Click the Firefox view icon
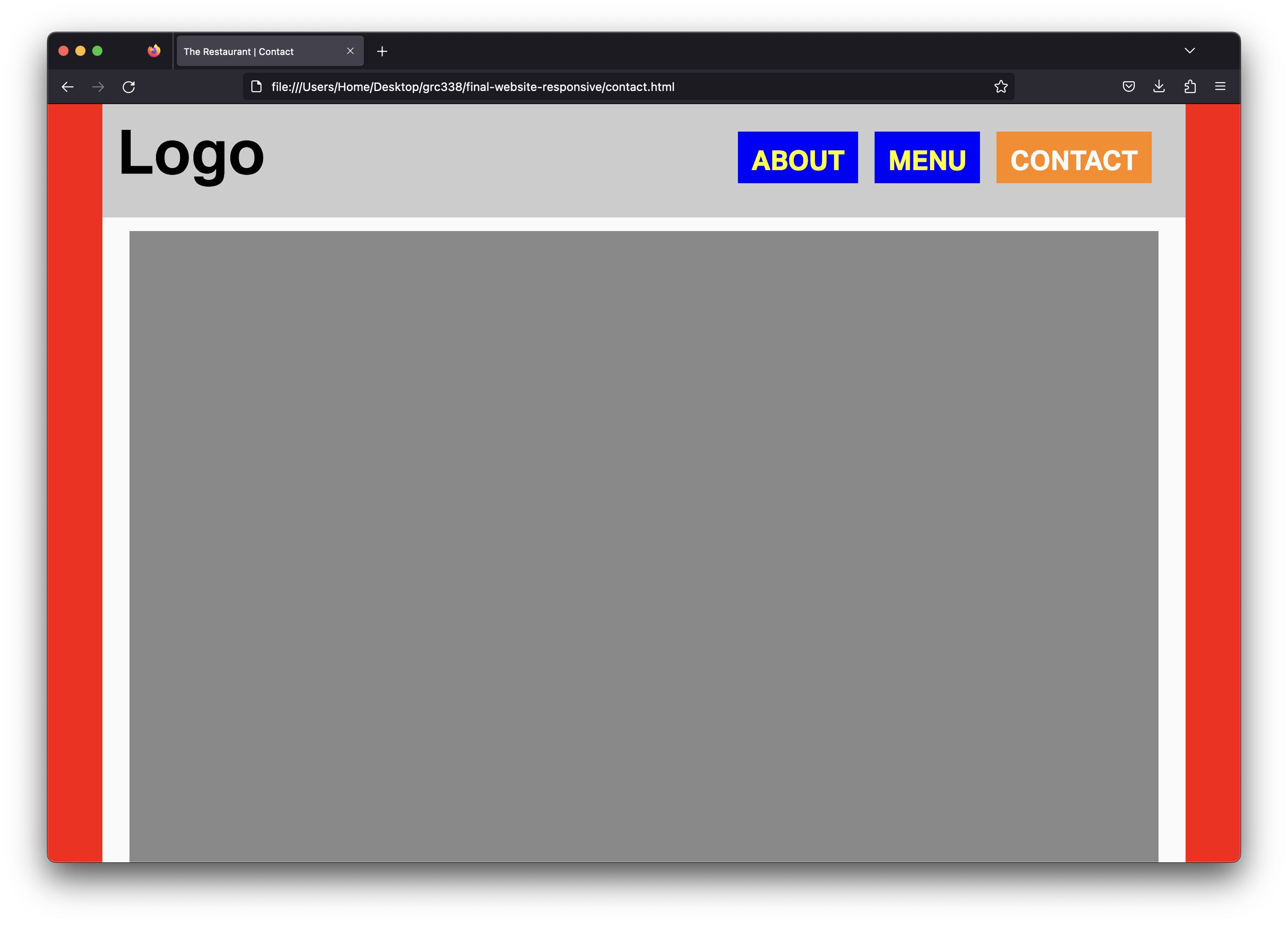 click(x=154, y=51)
